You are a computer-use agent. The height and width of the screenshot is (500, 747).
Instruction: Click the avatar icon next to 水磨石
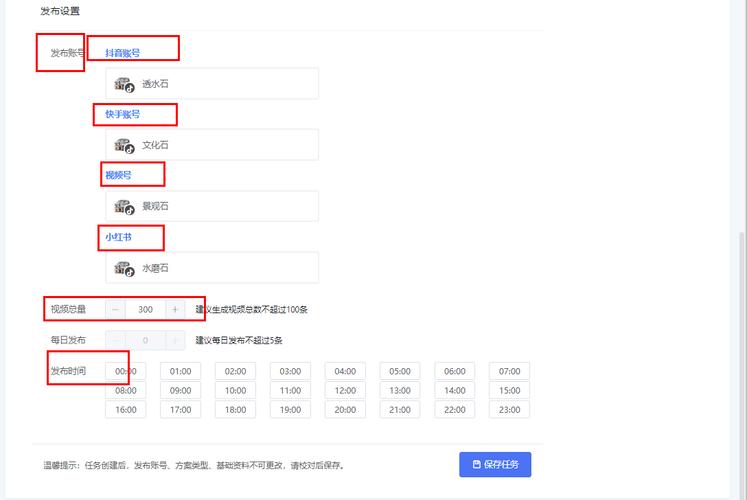[124, 269]
